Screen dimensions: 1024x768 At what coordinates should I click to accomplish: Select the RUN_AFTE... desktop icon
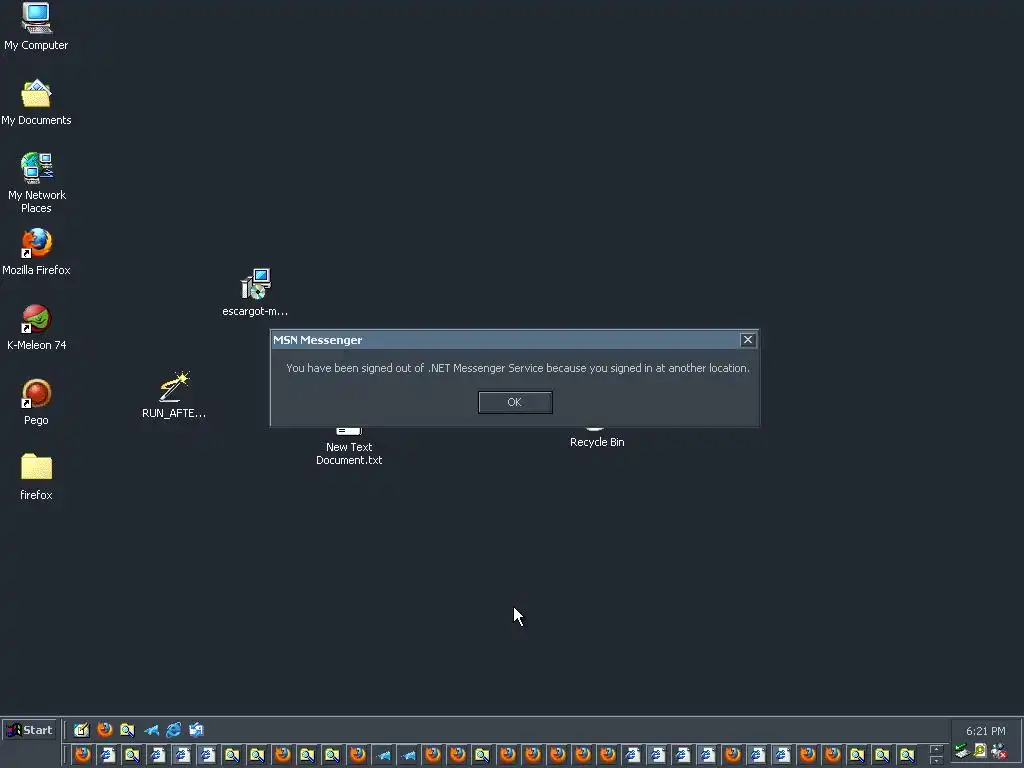coord(174,395)
